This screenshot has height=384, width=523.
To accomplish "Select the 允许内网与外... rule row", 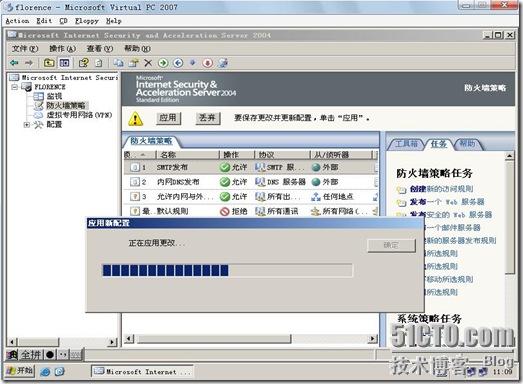I will [251, 197].
